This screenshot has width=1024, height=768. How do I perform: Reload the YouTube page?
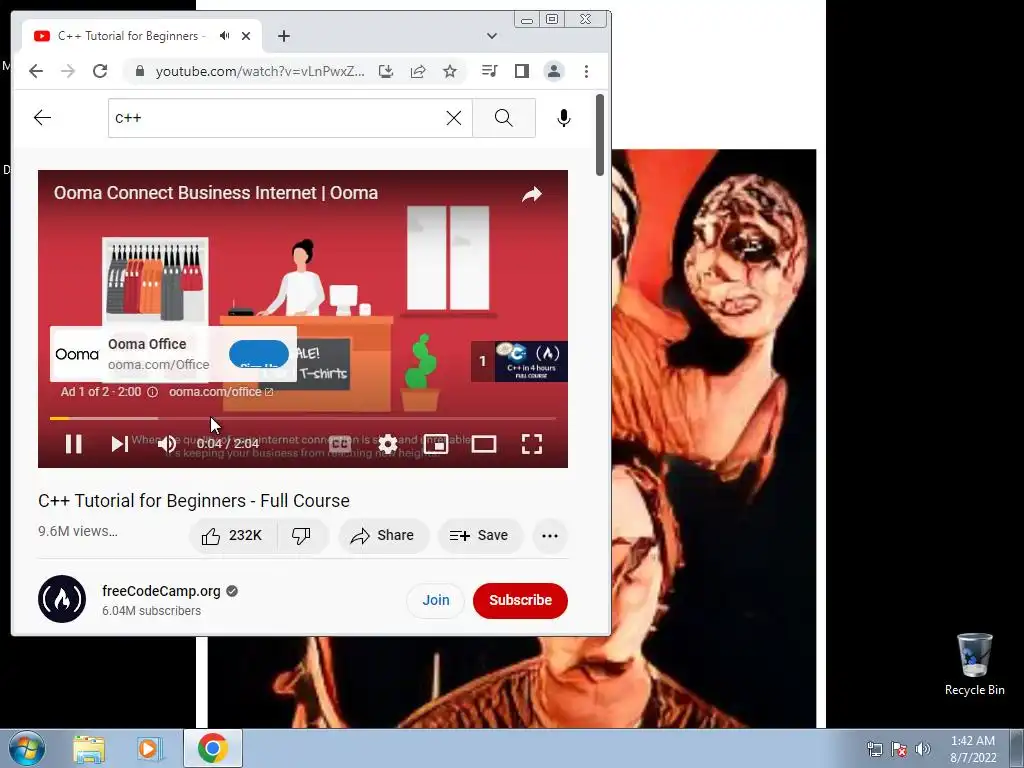(x=100, y=71)
